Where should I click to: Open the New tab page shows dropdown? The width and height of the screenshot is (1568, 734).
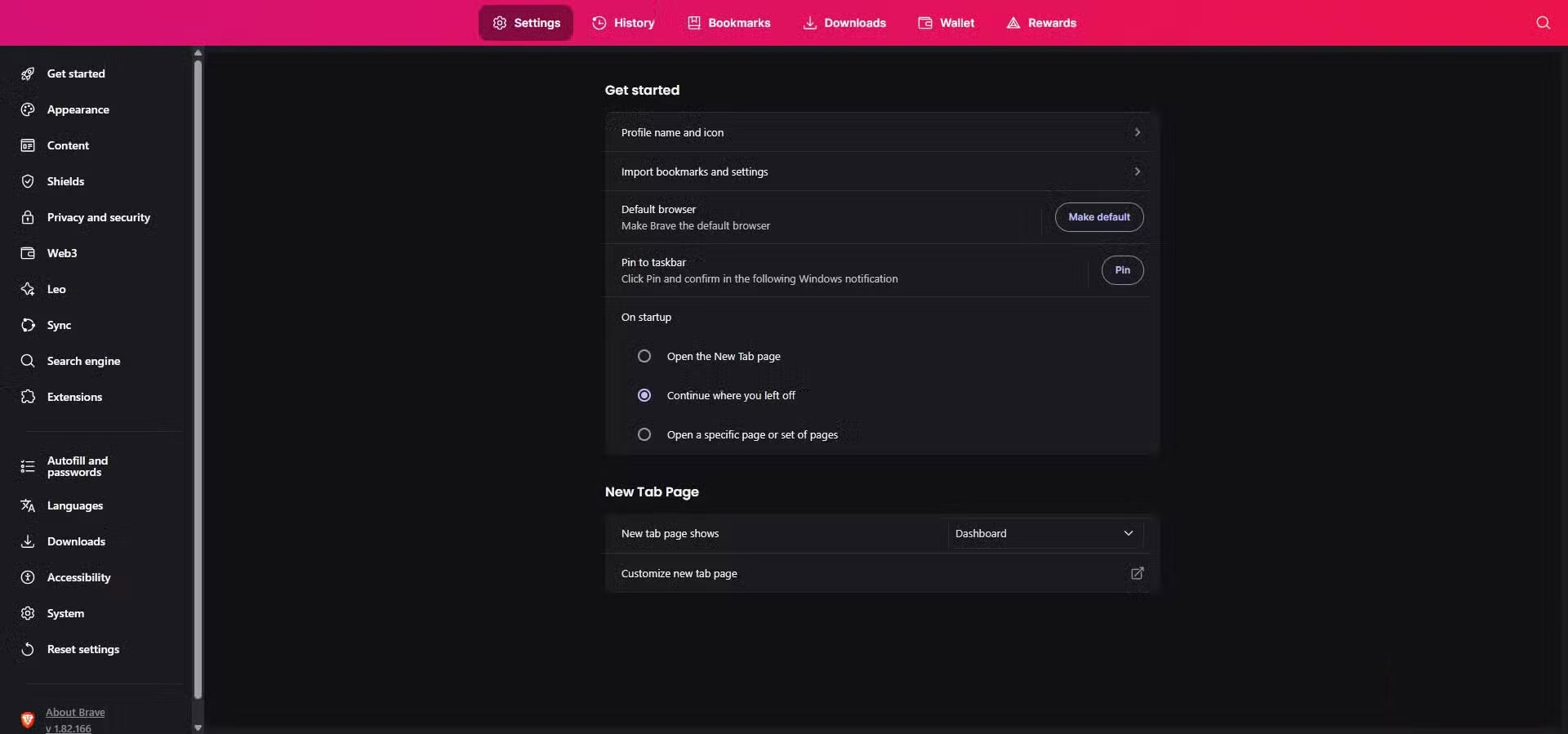click(1045, 533)
